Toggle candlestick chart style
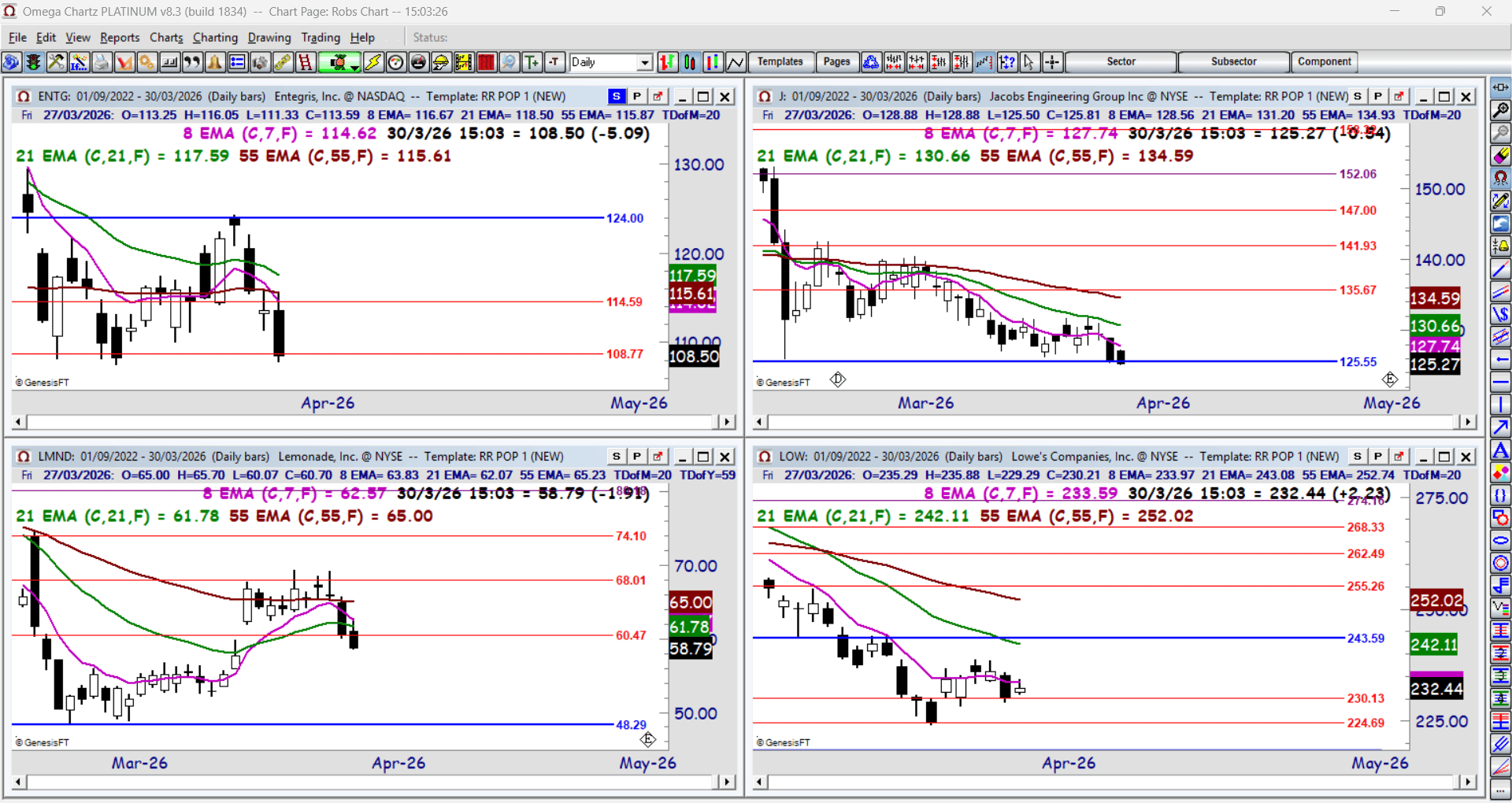This screenshot has height=803, width=1512. pos(690,62)
